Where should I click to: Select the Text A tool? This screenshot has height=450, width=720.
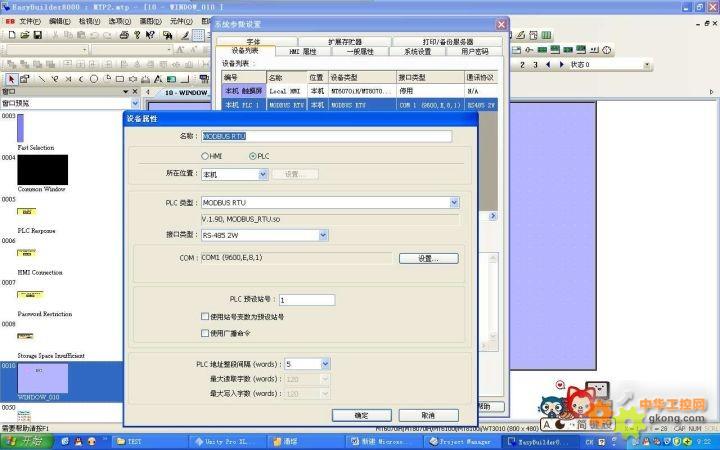click(x=158, y=79)
